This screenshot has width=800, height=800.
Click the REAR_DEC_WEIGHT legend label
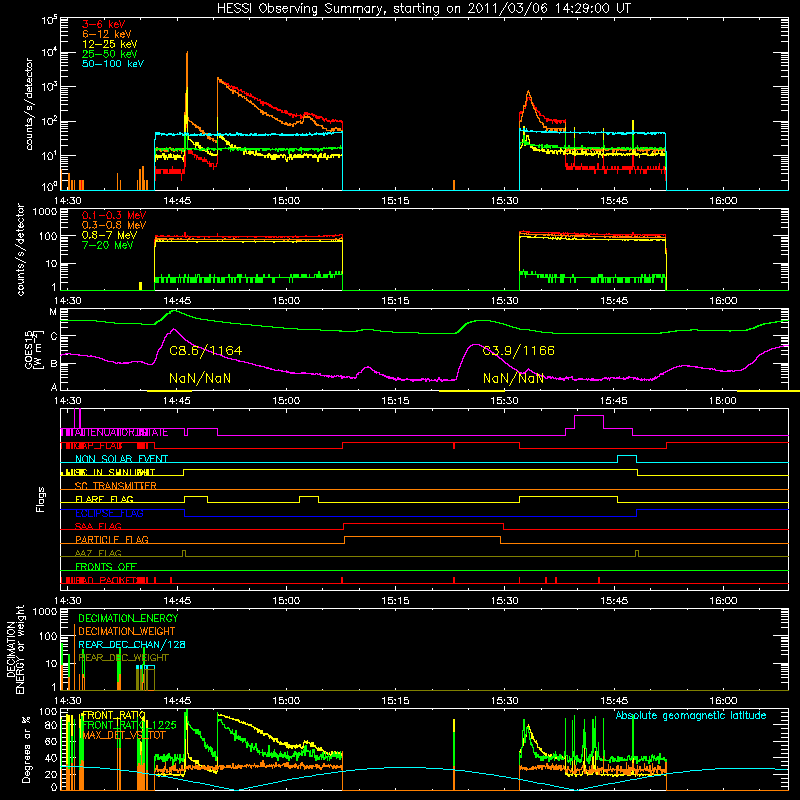coord(123,658)
